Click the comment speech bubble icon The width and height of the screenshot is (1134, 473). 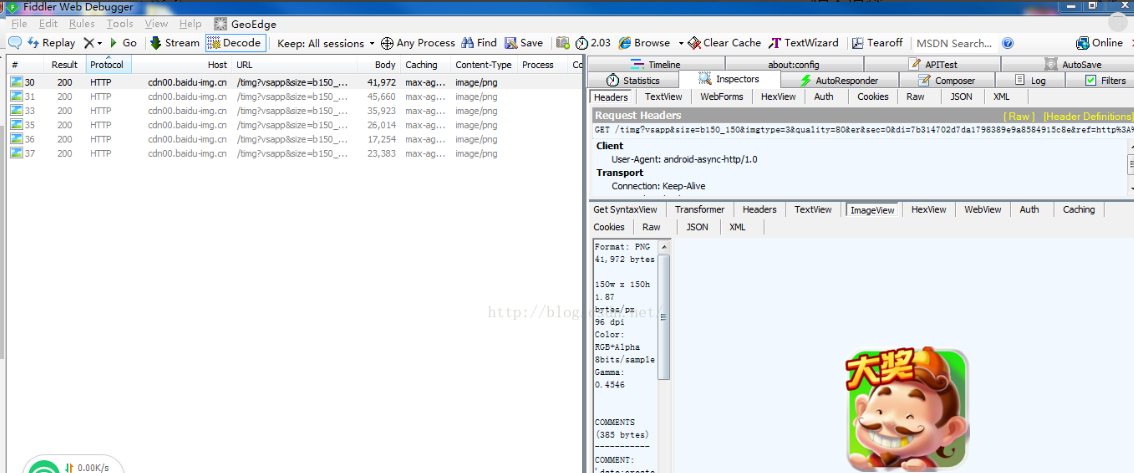click(14, 43)
